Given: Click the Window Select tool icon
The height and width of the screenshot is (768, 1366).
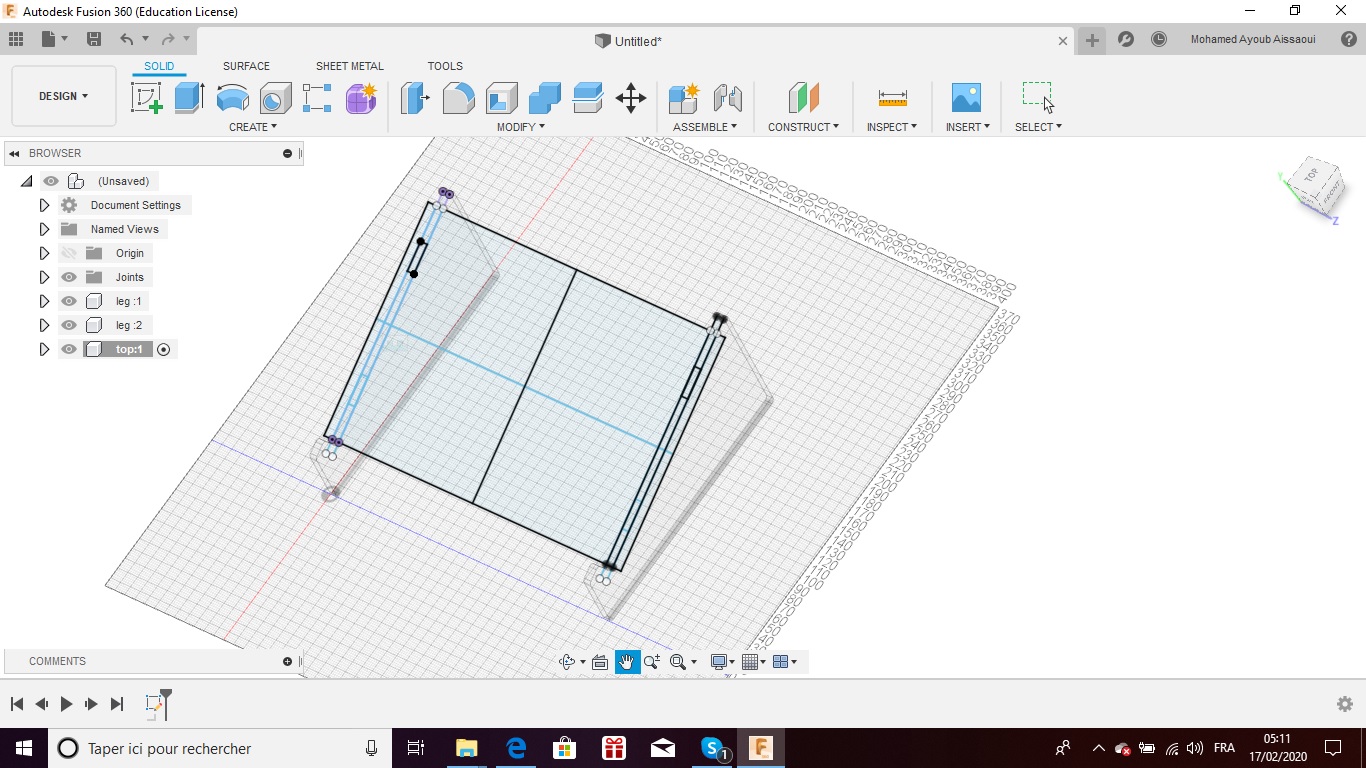Looking at the screenshot, I should pyautogui.click(x=1038, y=97).
